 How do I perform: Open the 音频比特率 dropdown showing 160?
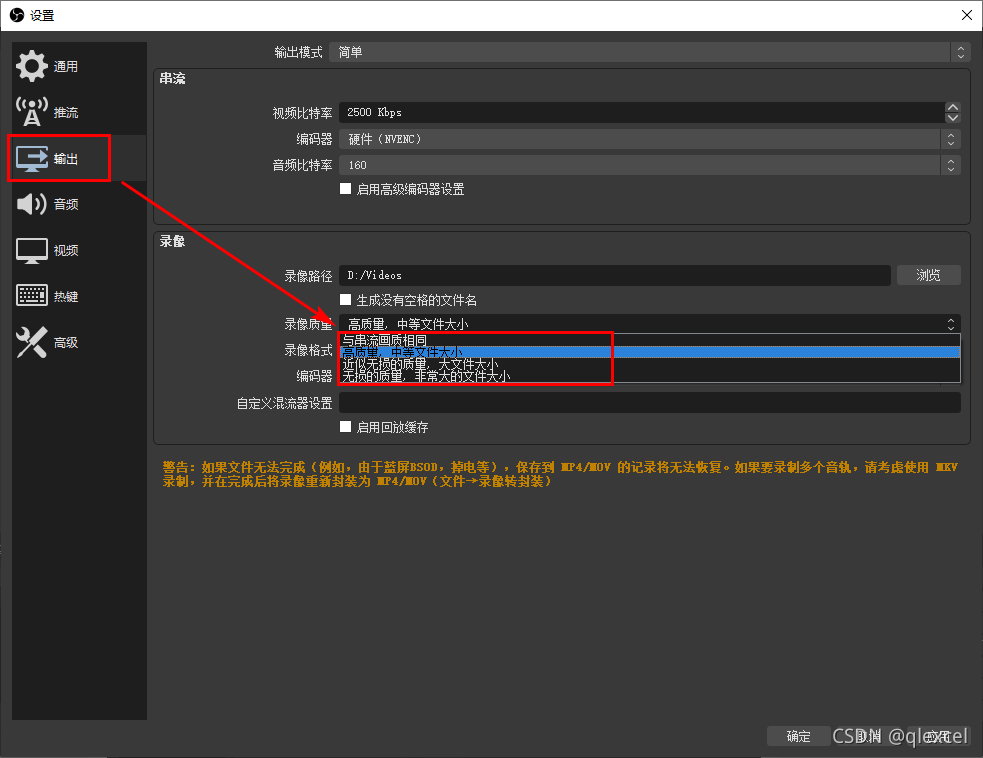649,165
